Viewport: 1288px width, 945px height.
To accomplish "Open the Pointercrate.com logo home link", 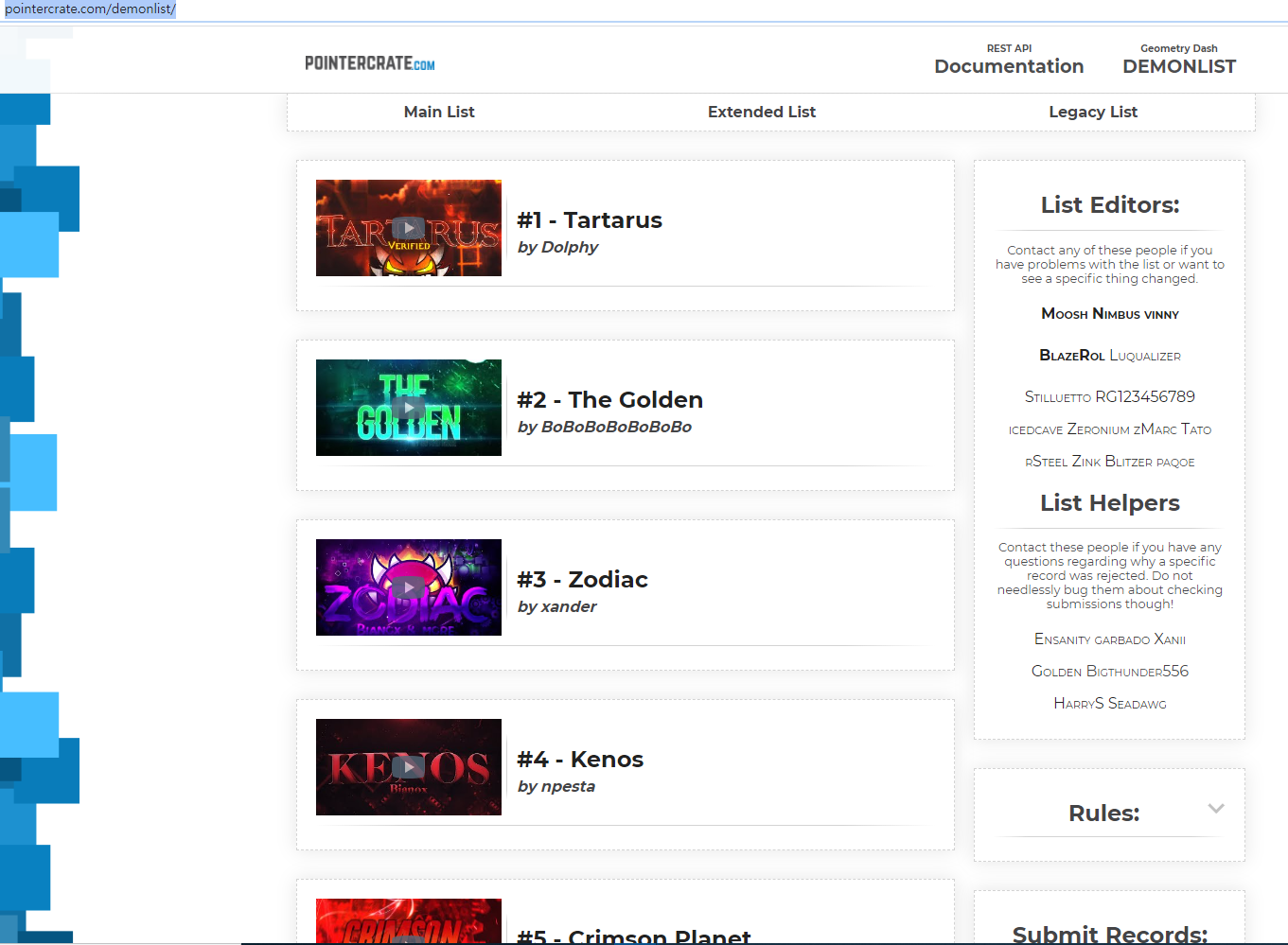I will pos(370,63).
